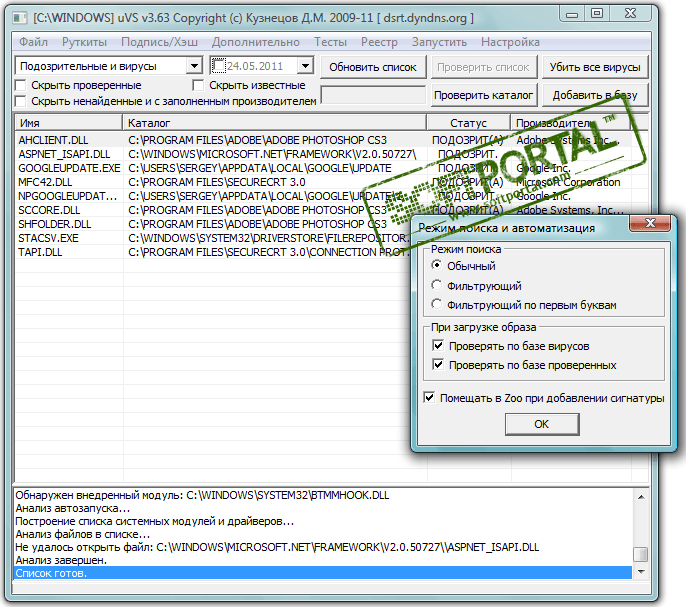Screen dimensions: 686x607
Task: Sort by the Каталог column header
Action: [274, 123]
